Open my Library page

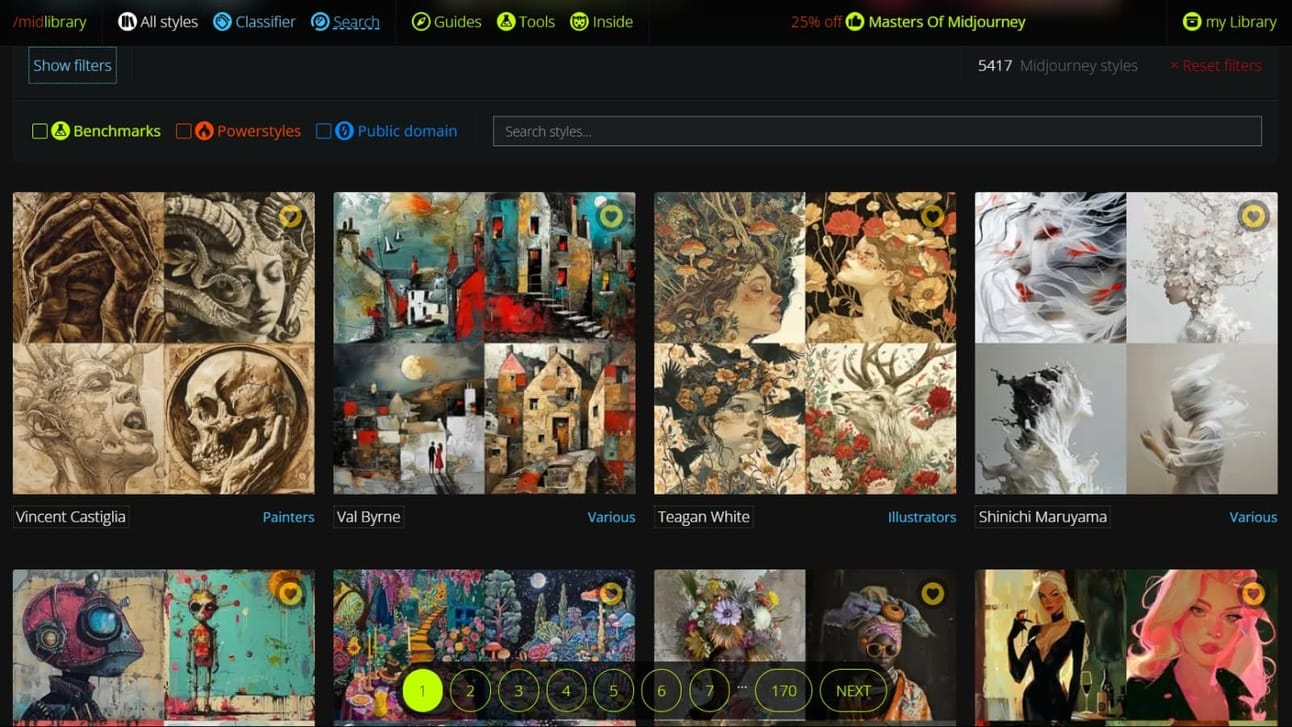coord(1229,22)
